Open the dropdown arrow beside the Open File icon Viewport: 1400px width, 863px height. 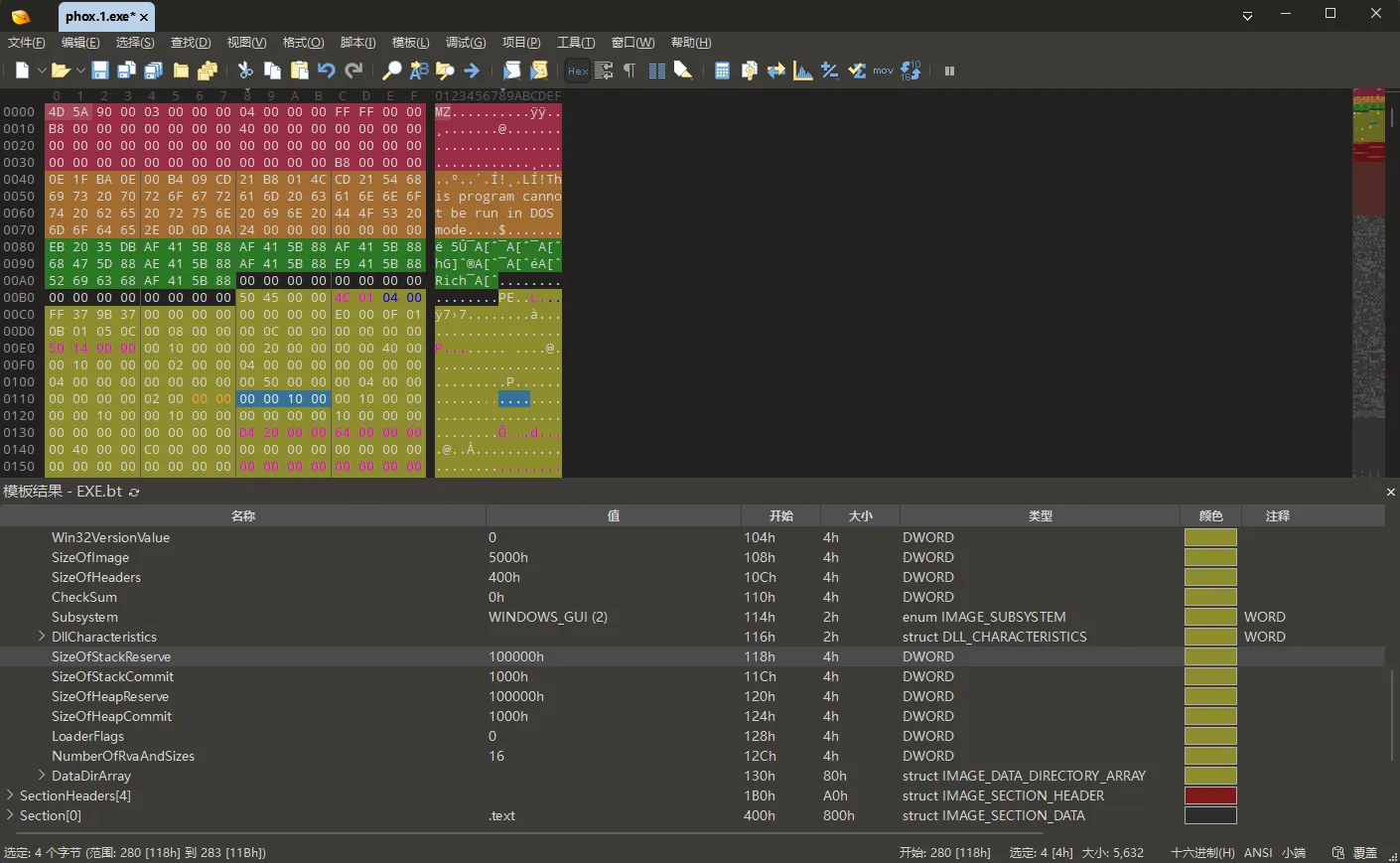coord(80,71)
